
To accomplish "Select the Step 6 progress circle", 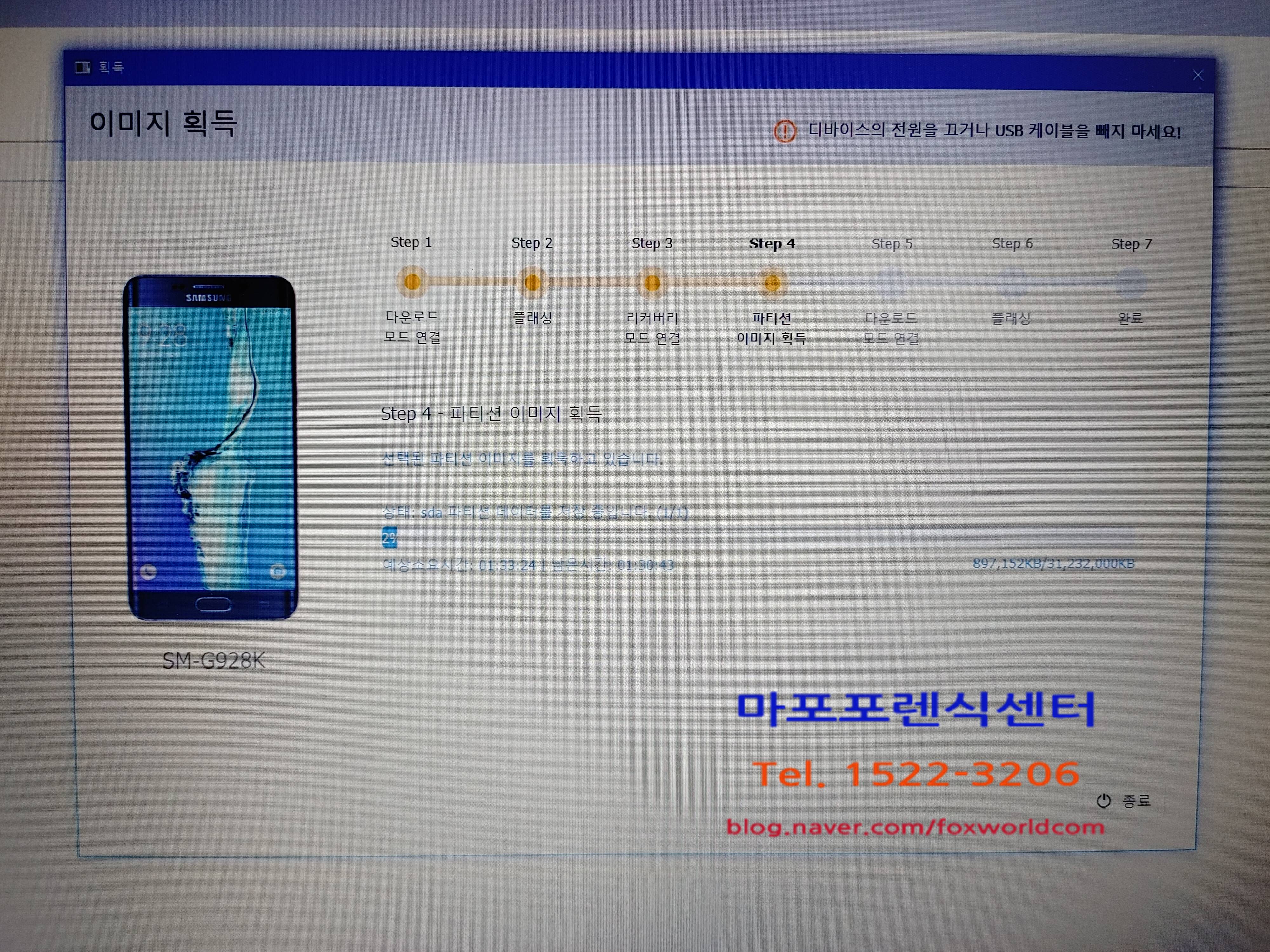I will tap(1012, 283).
